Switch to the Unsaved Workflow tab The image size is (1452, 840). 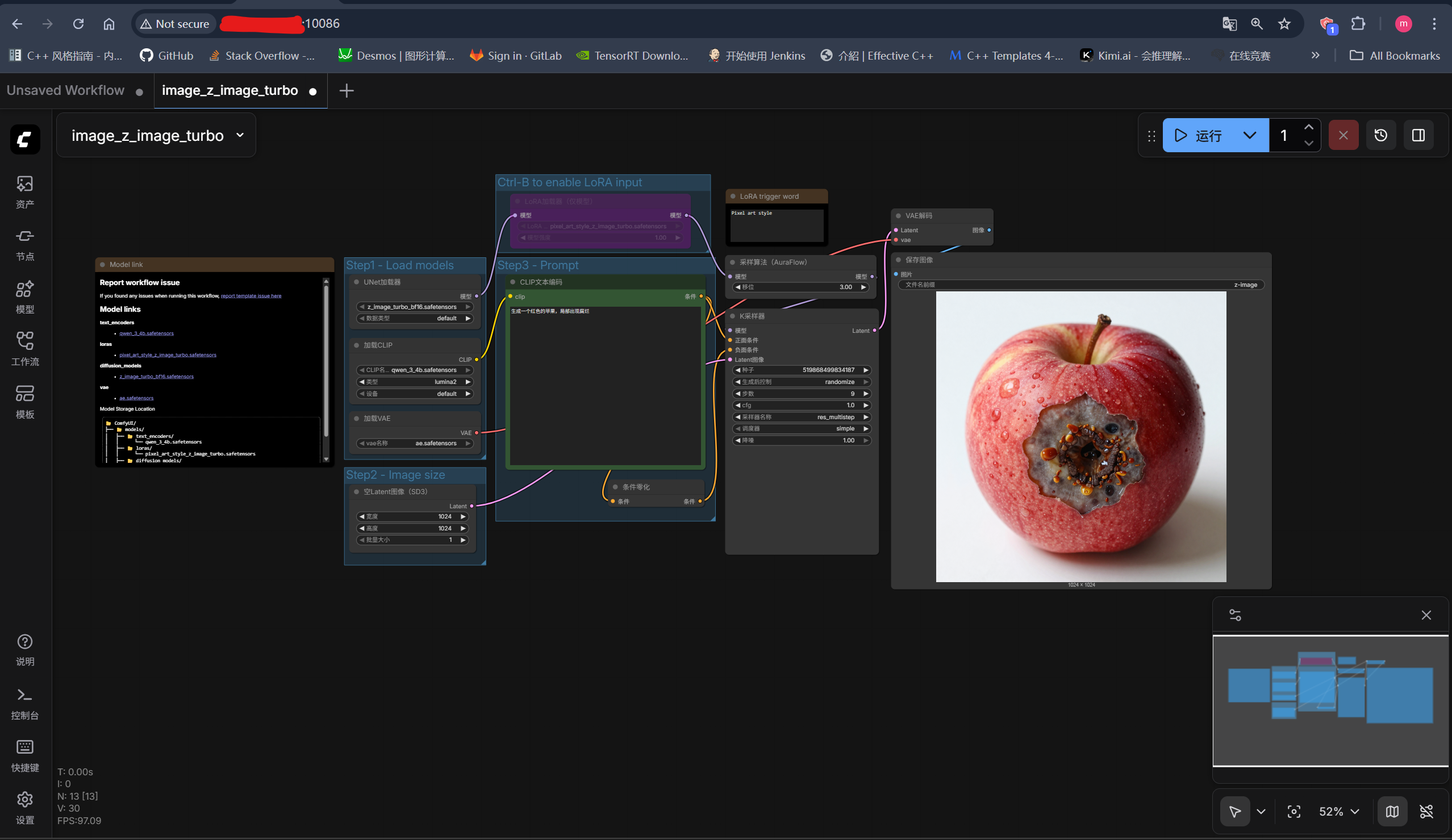tap(65, 90)
